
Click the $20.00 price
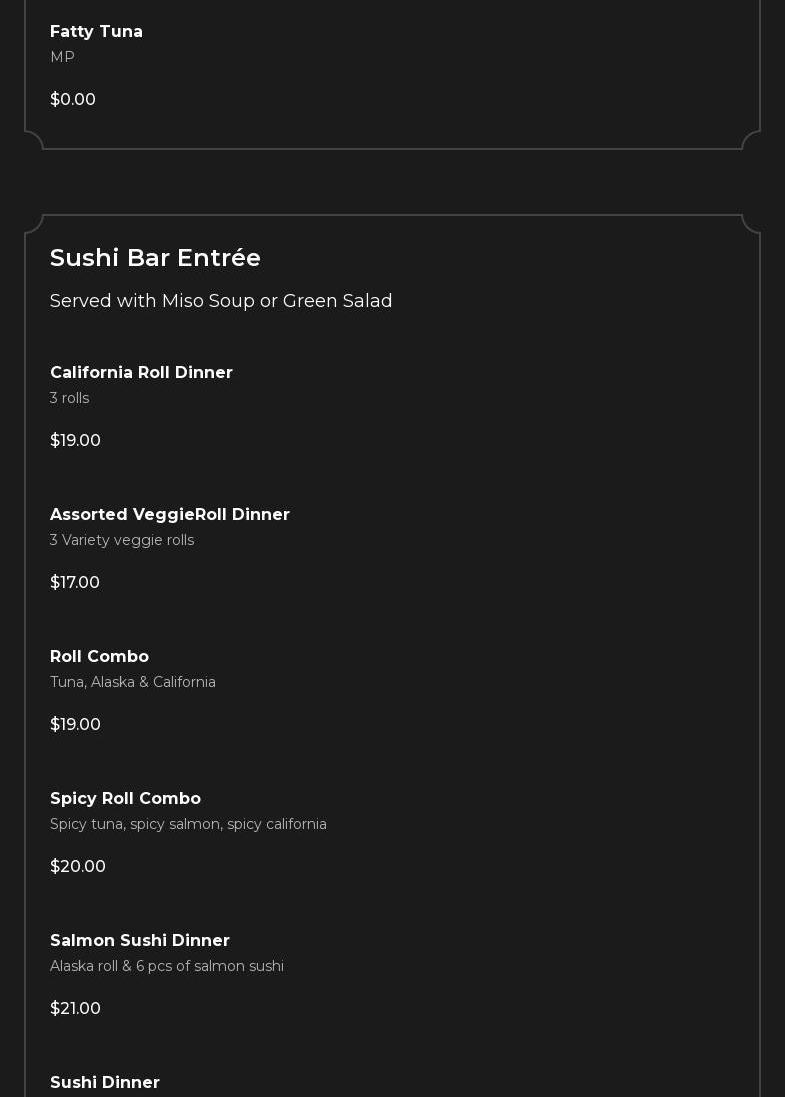tap(78, 867)
